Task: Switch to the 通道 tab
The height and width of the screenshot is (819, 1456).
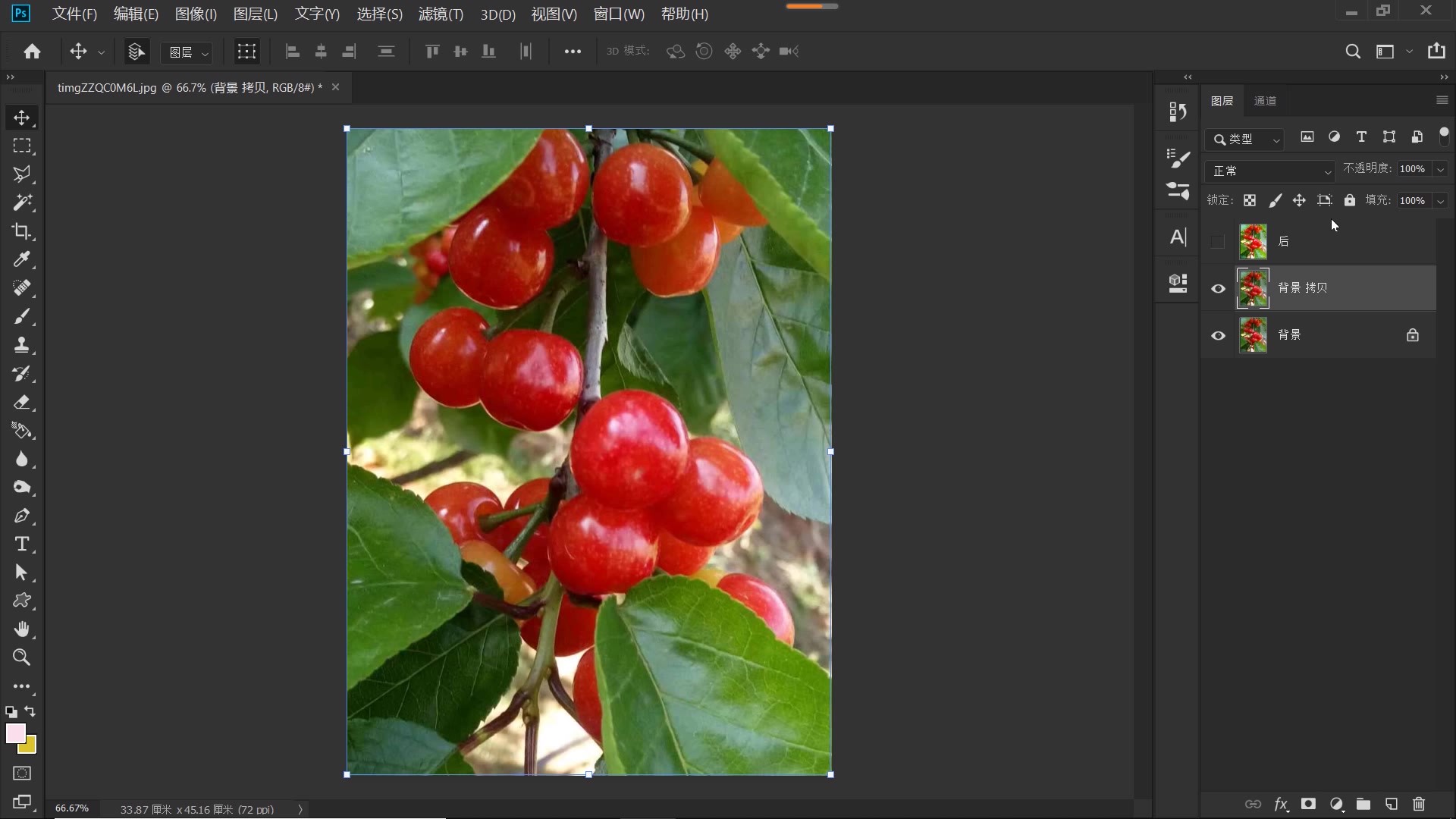Action: (x=1265, y=101)
